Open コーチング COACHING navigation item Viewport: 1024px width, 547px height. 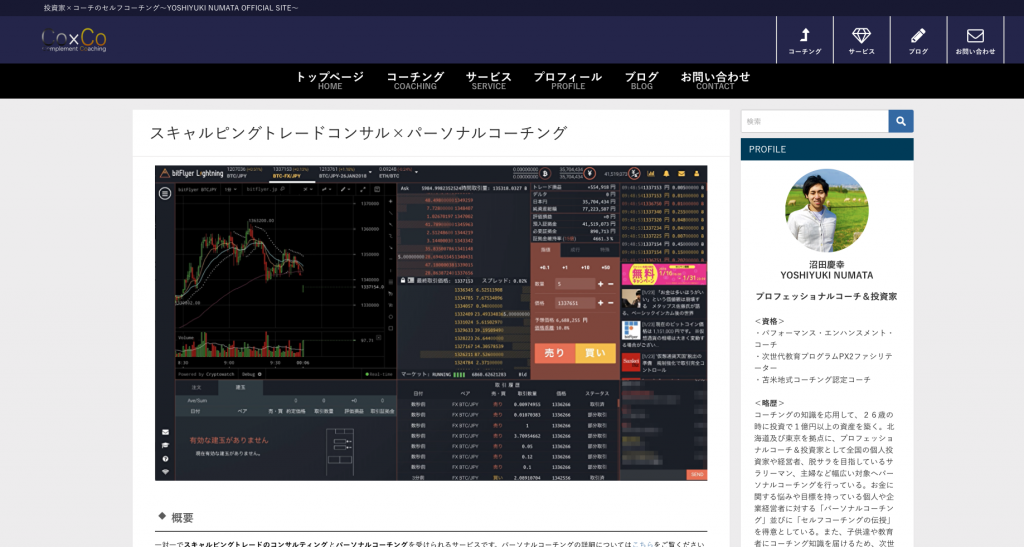click(x=415, y=80)
